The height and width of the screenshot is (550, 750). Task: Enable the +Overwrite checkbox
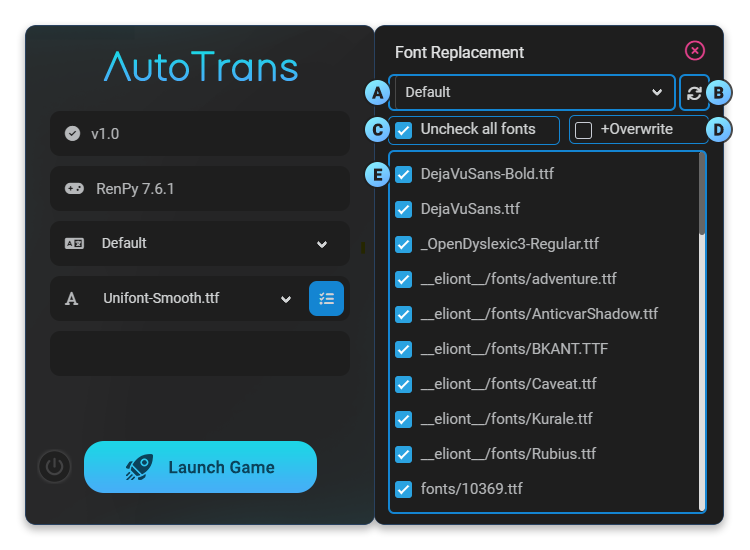(584, 130)
